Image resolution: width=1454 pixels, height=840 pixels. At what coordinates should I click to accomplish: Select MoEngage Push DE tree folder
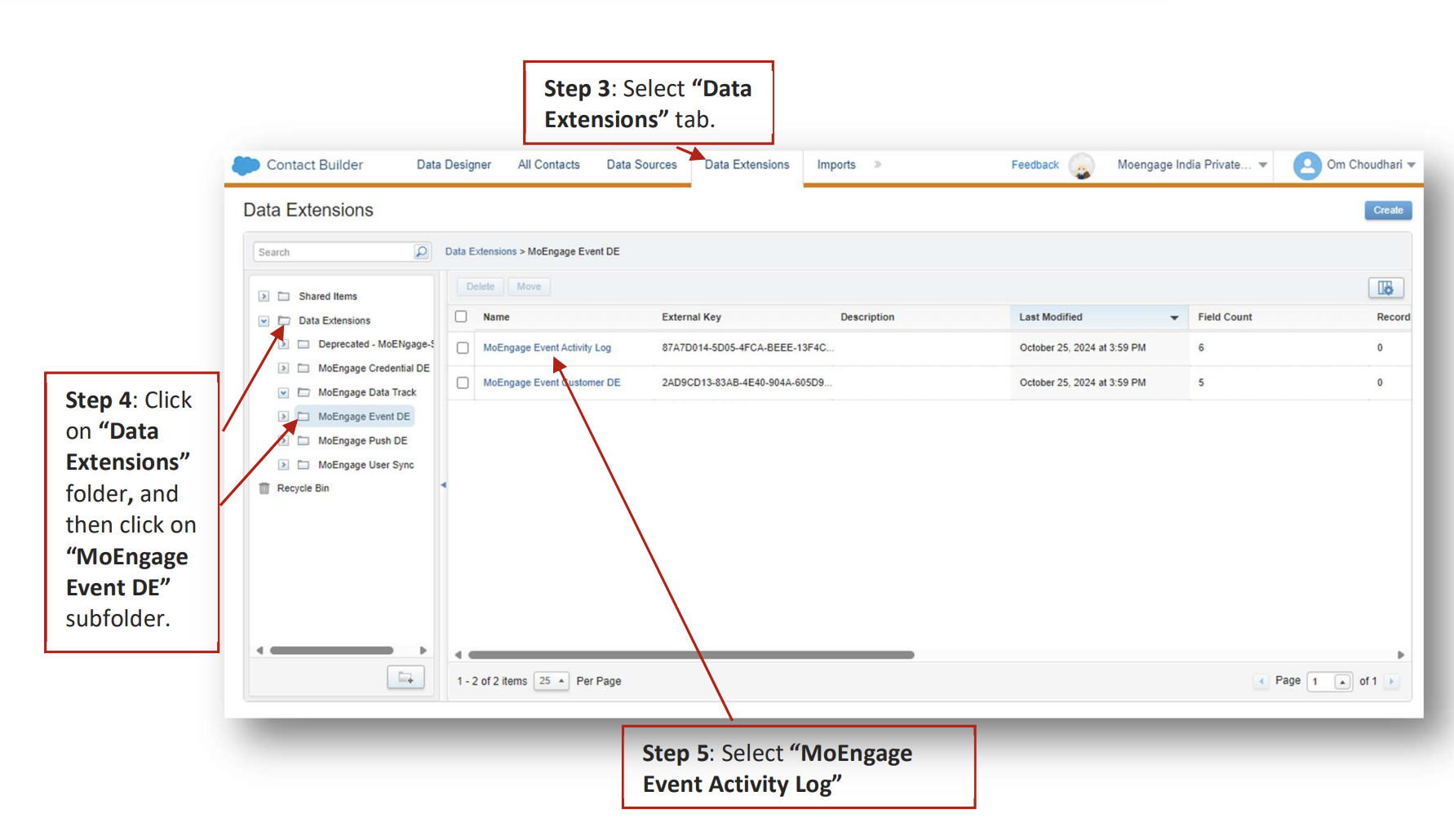[x=362, y=441]
